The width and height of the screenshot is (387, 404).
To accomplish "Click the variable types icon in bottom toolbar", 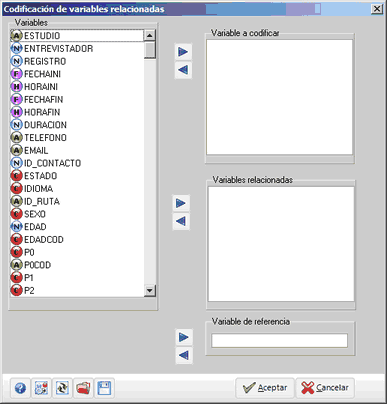I will point(41,388).
